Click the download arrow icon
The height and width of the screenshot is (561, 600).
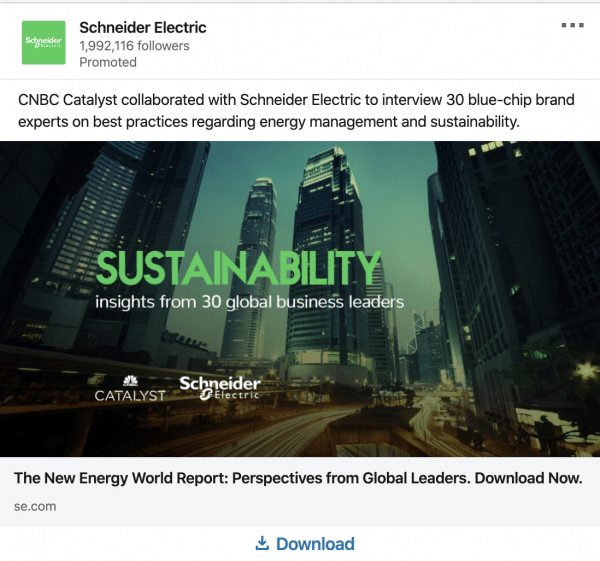pos(262,543)
